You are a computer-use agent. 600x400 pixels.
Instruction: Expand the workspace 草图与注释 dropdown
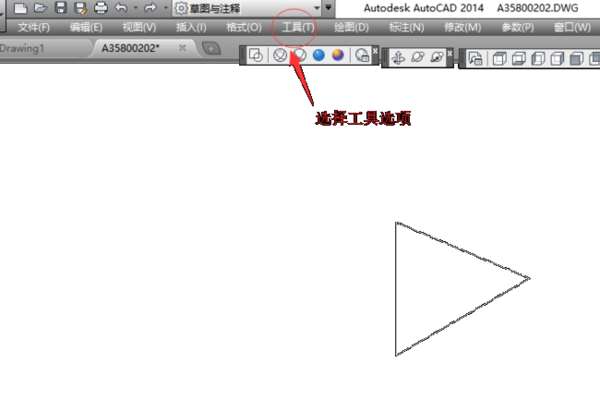[x=316, y=8]
